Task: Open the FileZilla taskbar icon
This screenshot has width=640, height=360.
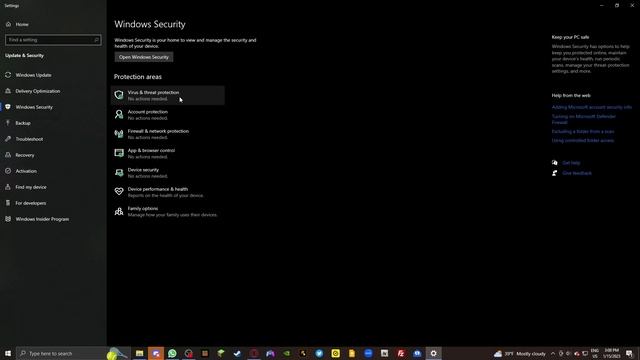Action: (x=401, y=353)
